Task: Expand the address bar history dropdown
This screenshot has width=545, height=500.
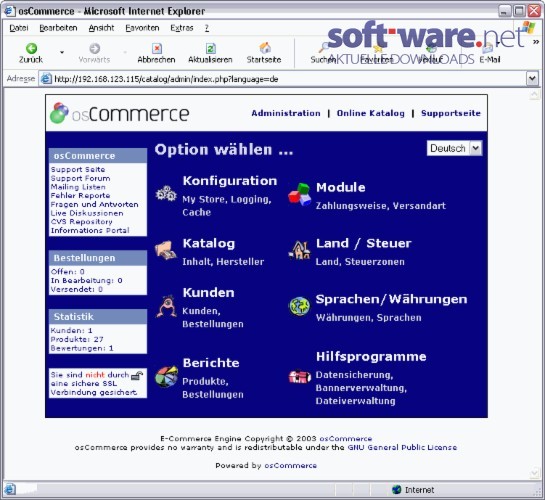Action: pyautogui.click(x=532, y=79)
